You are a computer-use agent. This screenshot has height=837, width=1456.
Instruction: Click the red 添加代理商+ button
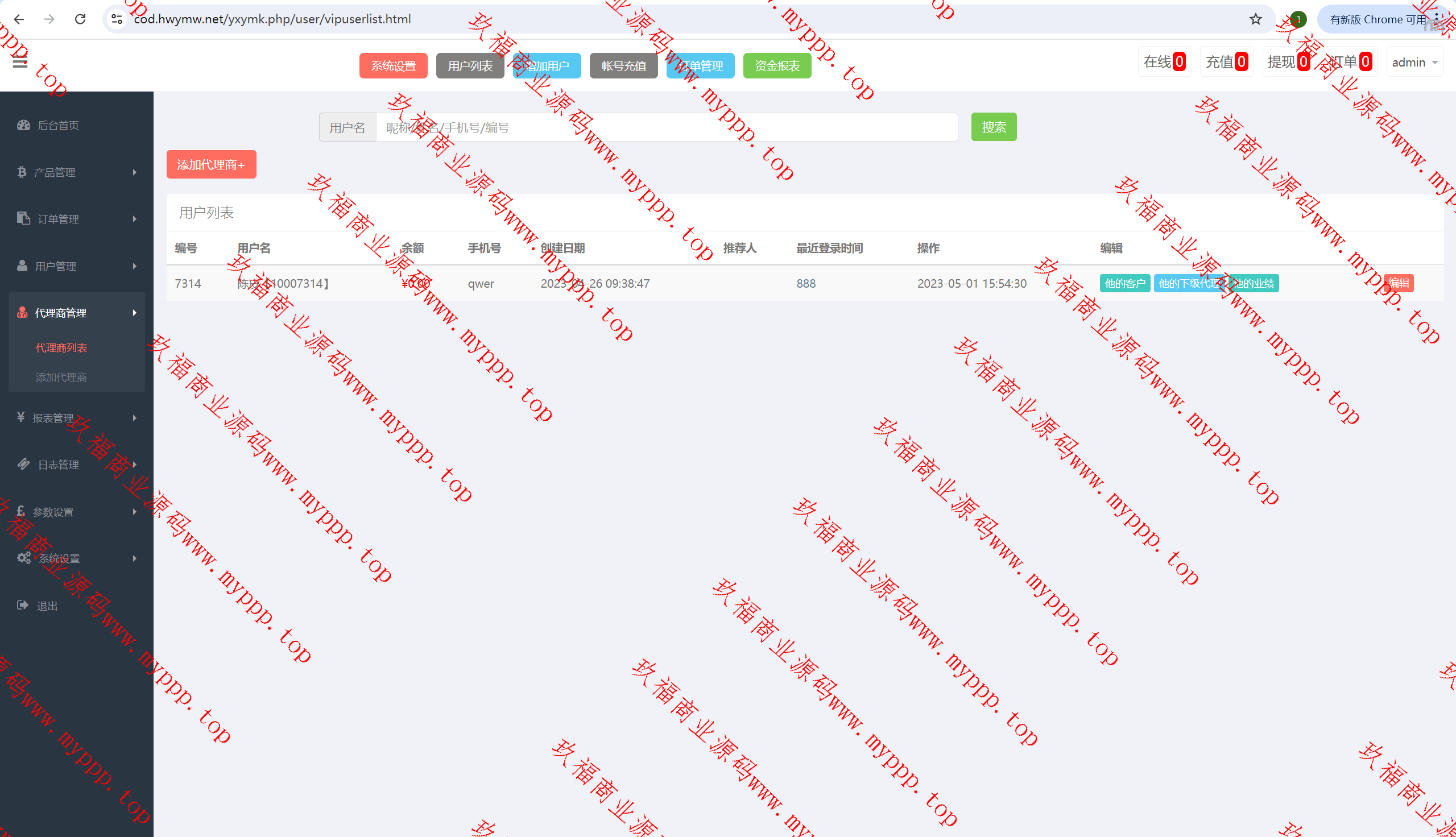tap(211, 164)
